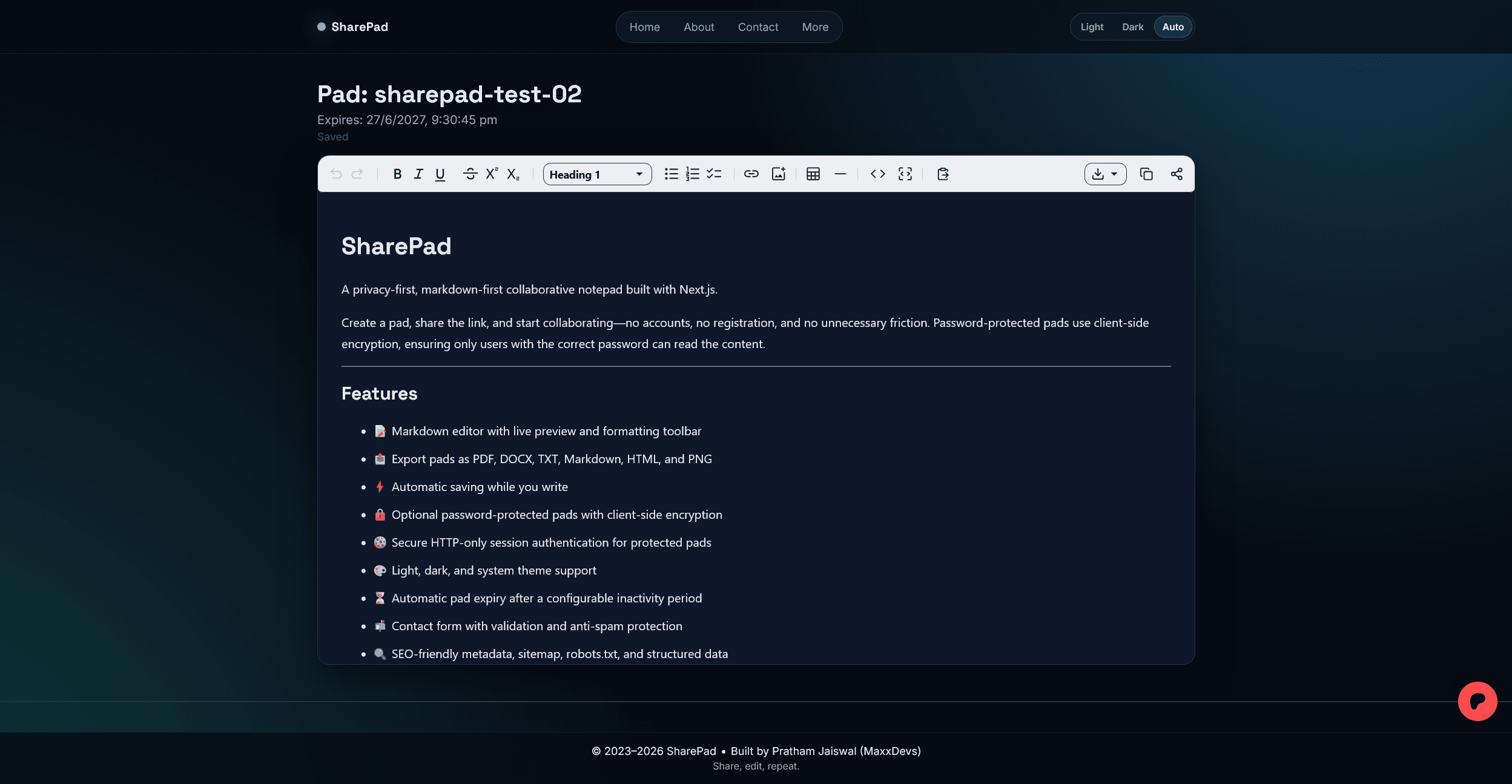Click the clipboard paste icon in toolbar
Image resolution: width=1512 pixels, height=784 pixels.
click(943, 174)
